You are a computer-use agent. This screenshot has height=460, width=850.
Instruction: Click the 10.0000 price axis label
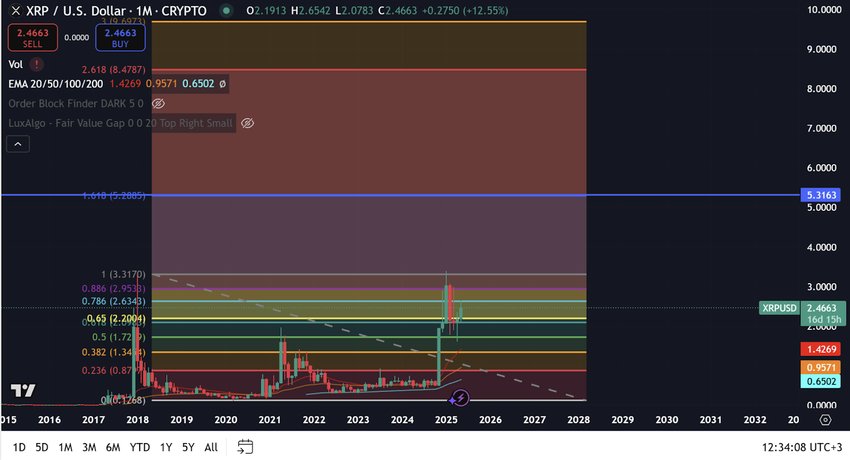click(824, 10)
